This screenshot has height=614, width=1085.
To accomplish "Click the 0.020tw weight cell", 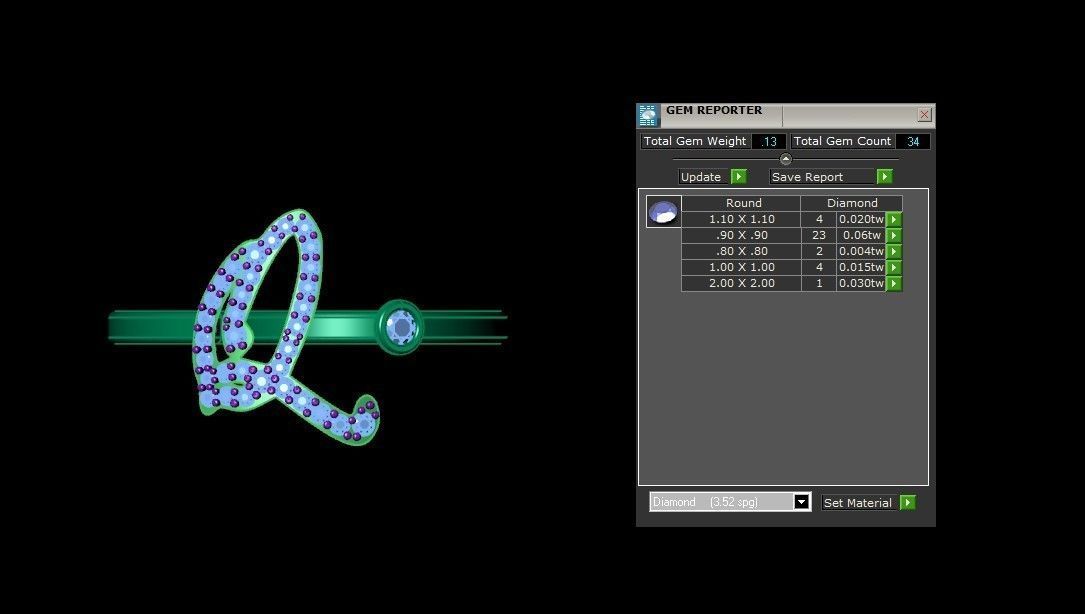I will [x=861, y=219].
